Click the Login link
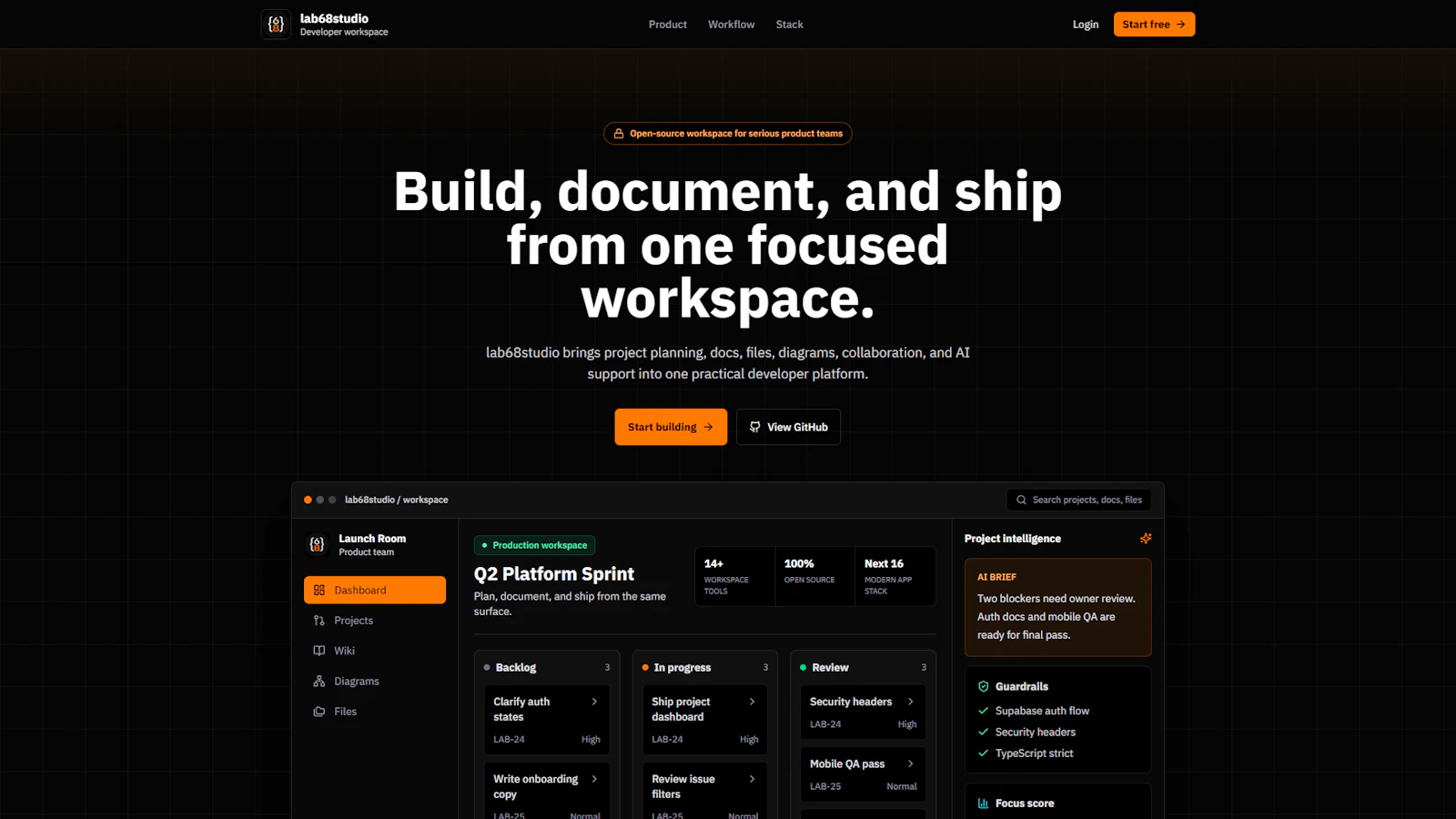The image size is (1456, 819). pos(1086,25)
